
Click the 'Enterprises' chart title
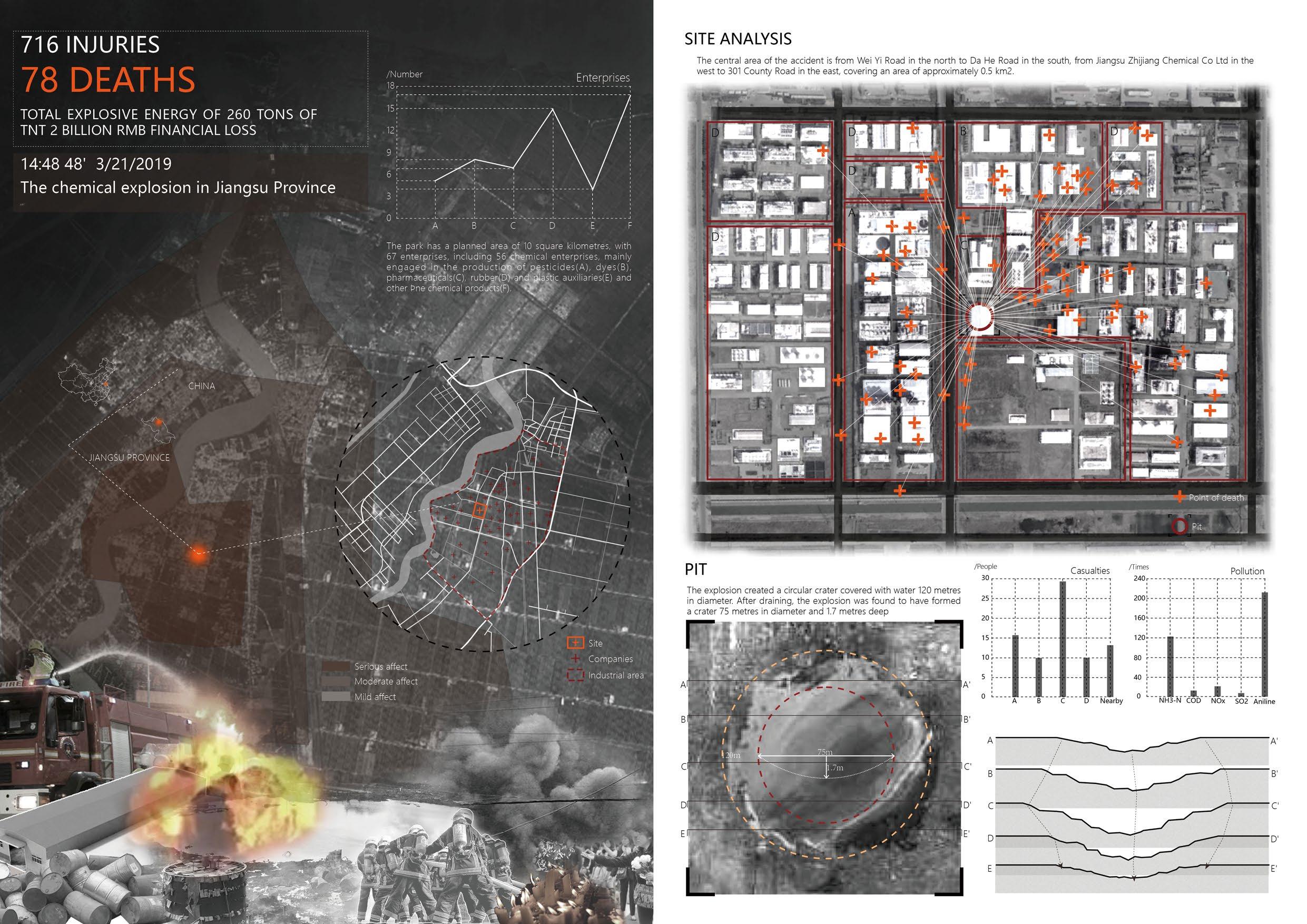603,77
